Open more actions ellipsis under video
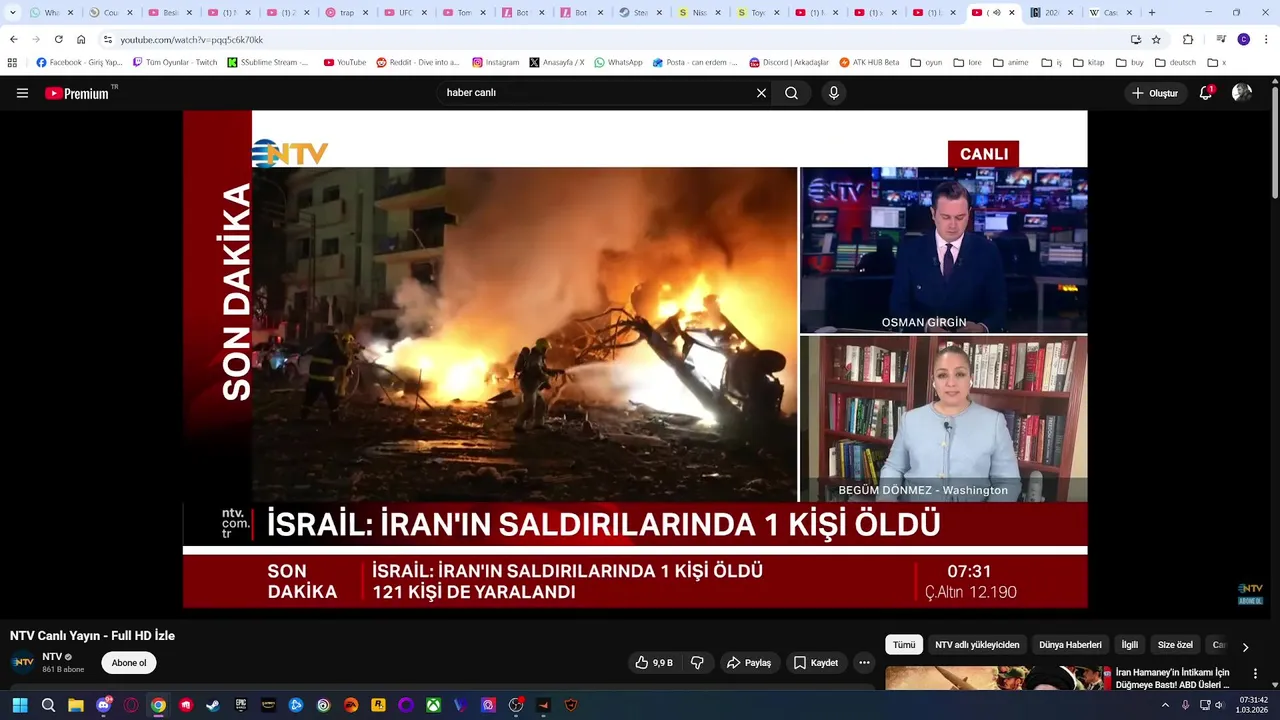The height and width of the screenshot is (720, 1280). (x=864, y=662)
